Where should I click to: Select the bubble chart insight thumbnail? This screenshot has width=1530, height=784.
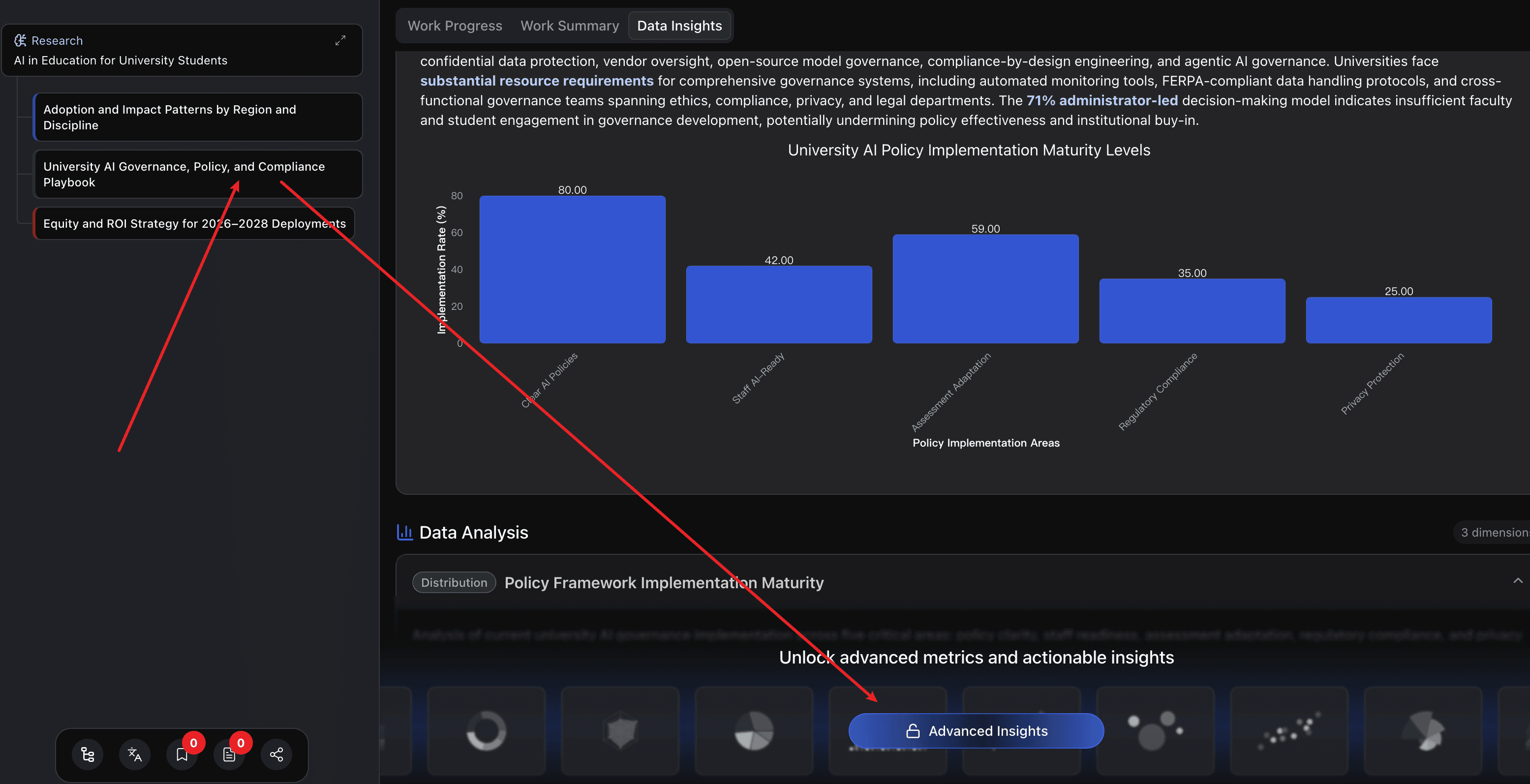1154,730
